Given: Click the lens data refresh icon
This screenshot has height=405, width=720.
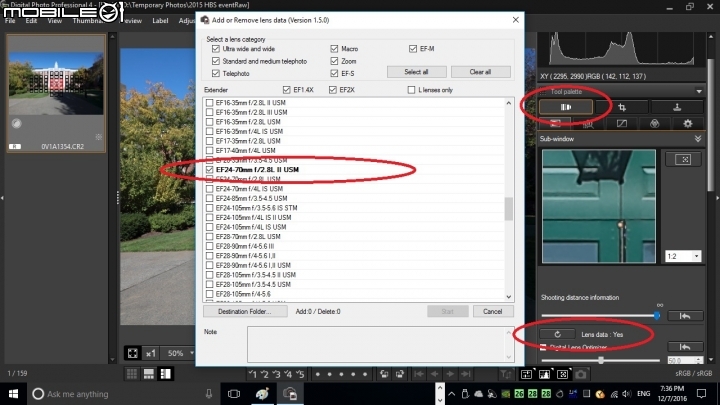Looking at the screenshot, I should 557,334.
